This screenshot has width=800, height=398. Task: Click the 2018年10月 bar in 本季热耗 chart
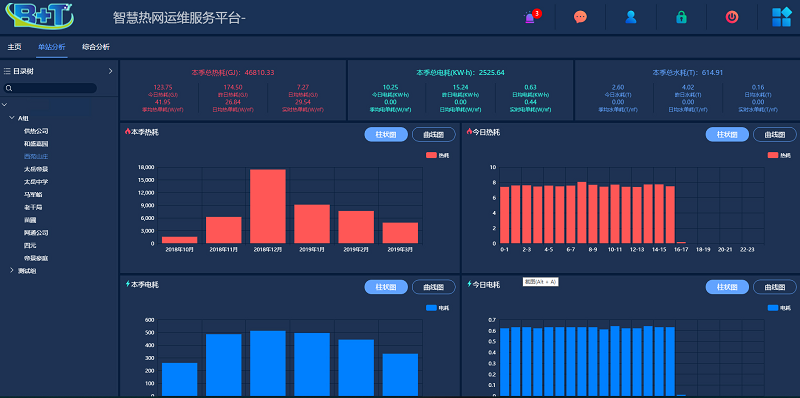click(x=180, y=240)
